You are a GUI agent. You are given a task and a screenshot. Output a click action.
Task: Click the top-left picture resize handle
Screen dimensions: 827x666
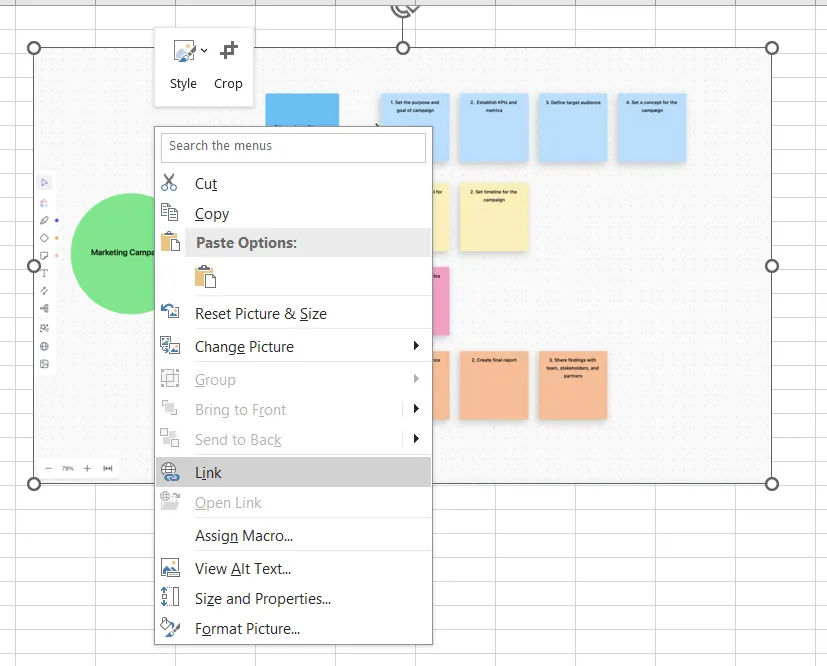point(34,48)
